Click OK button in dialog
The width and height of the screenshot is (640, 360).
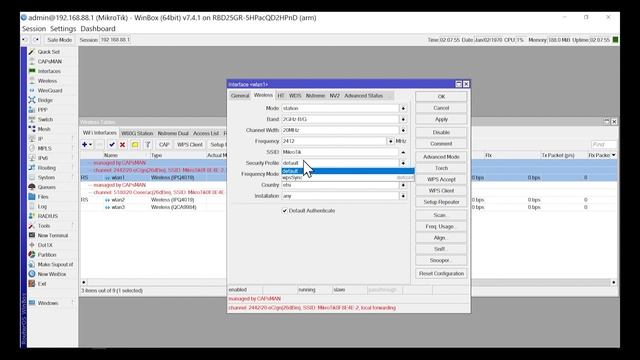click(x=441, y=97)
